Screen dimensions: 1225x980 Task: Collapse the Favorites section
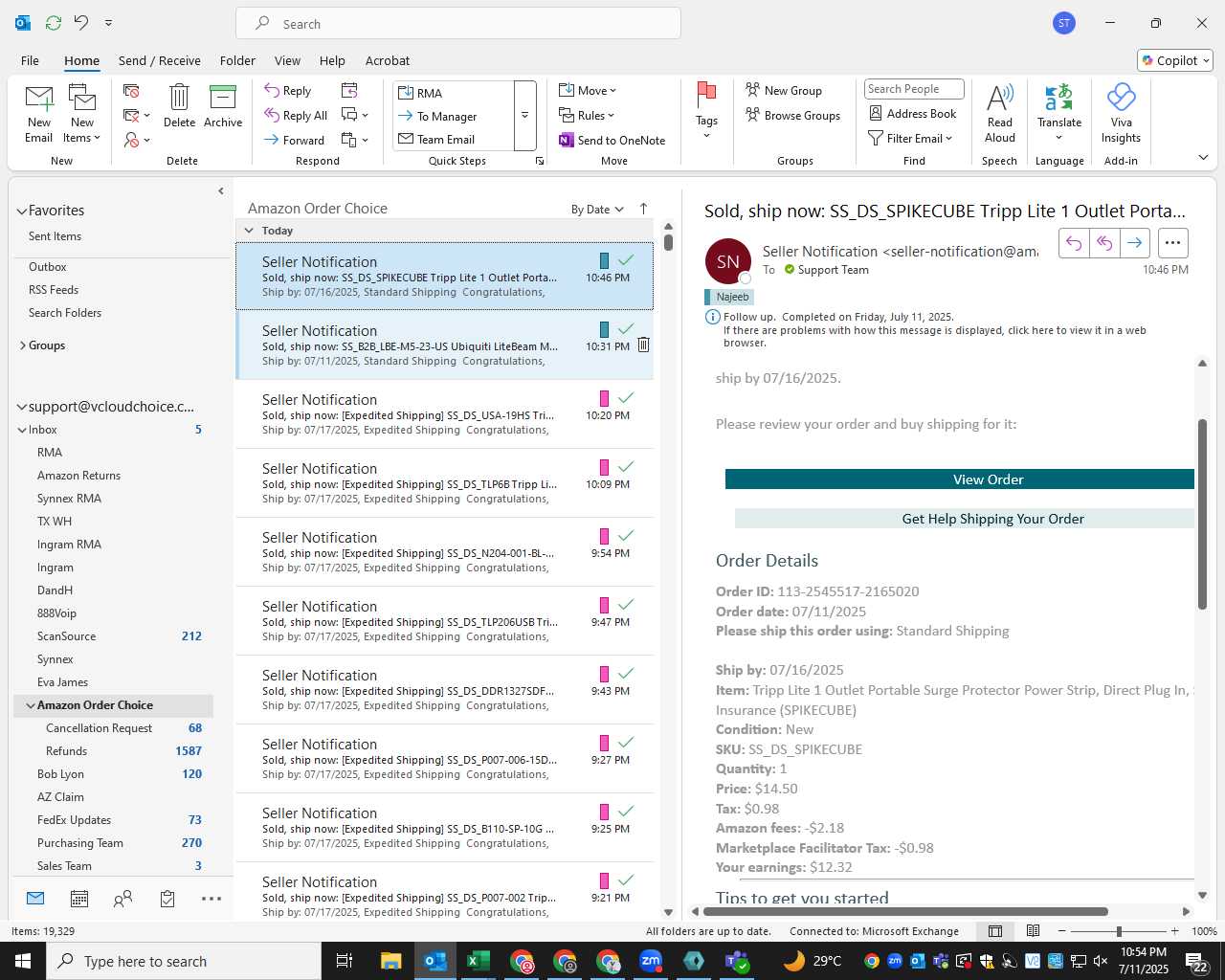click(22, 211)
